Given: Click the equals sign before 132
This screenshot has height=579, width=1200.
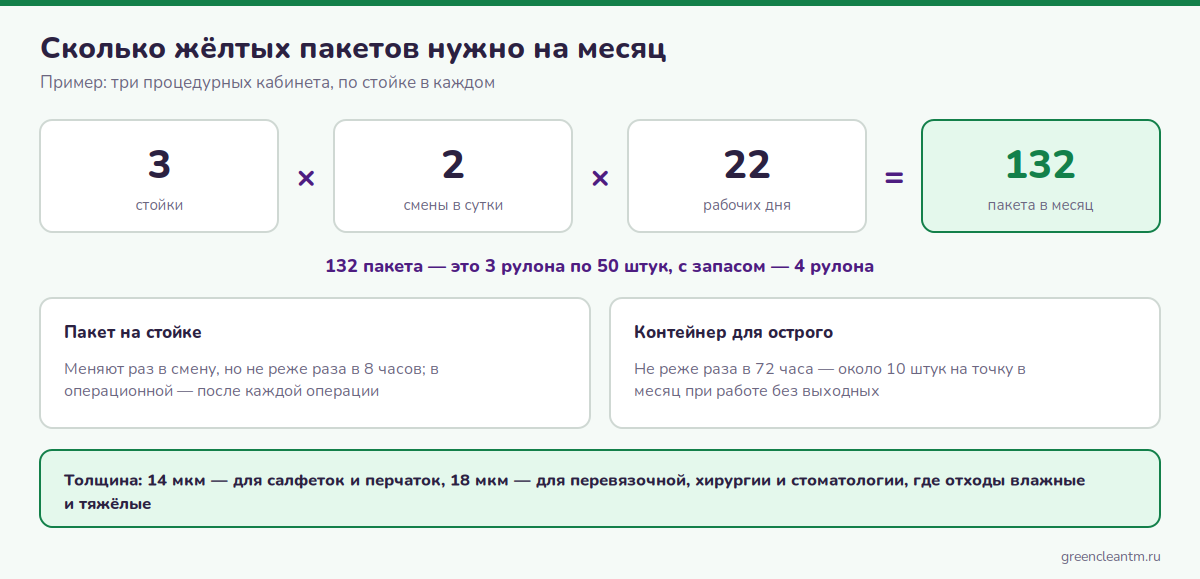Looking at the screenshot, I should [x=894, y=178].
